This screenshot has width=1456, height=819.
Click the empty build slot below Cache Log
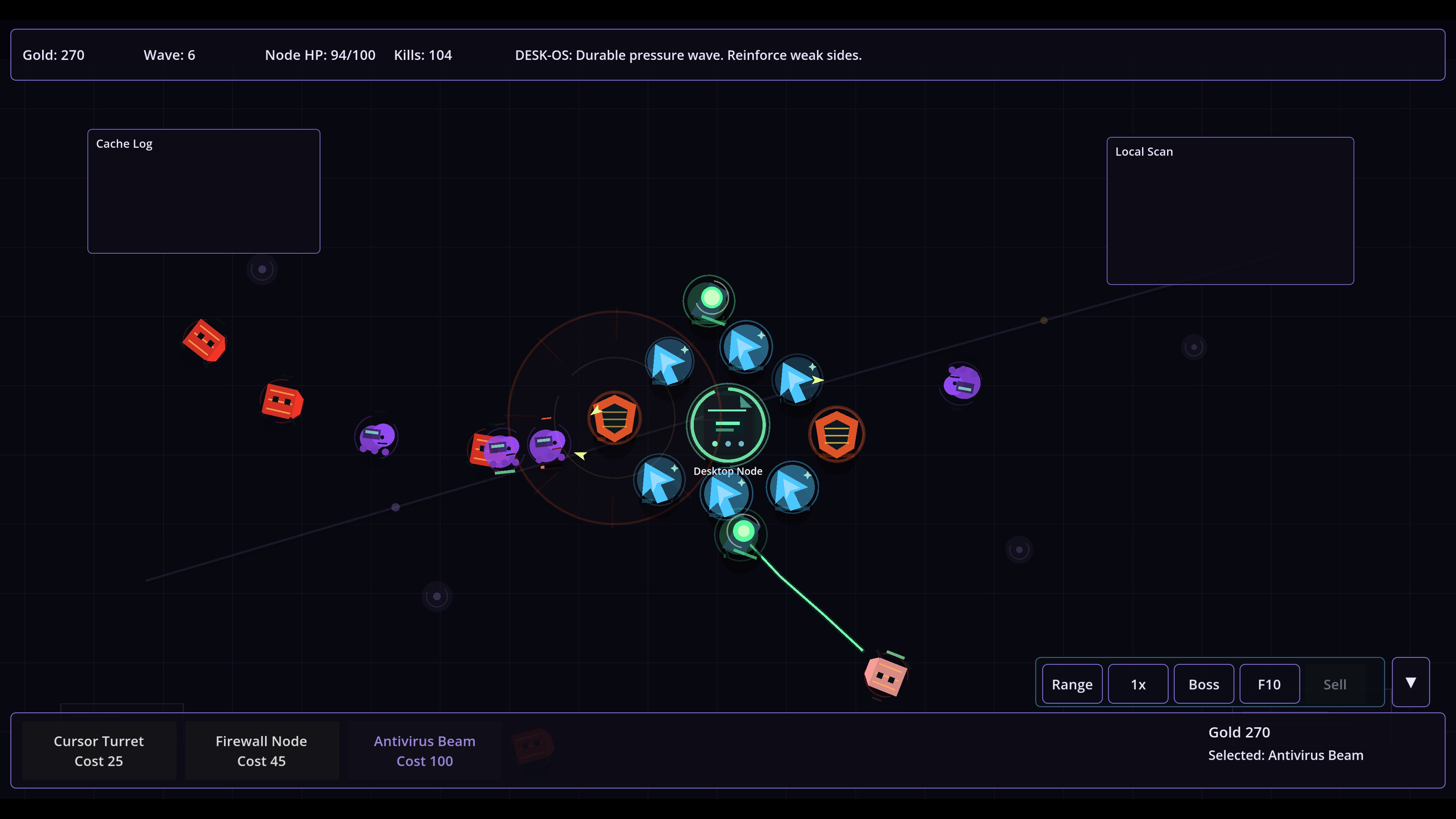262,270
